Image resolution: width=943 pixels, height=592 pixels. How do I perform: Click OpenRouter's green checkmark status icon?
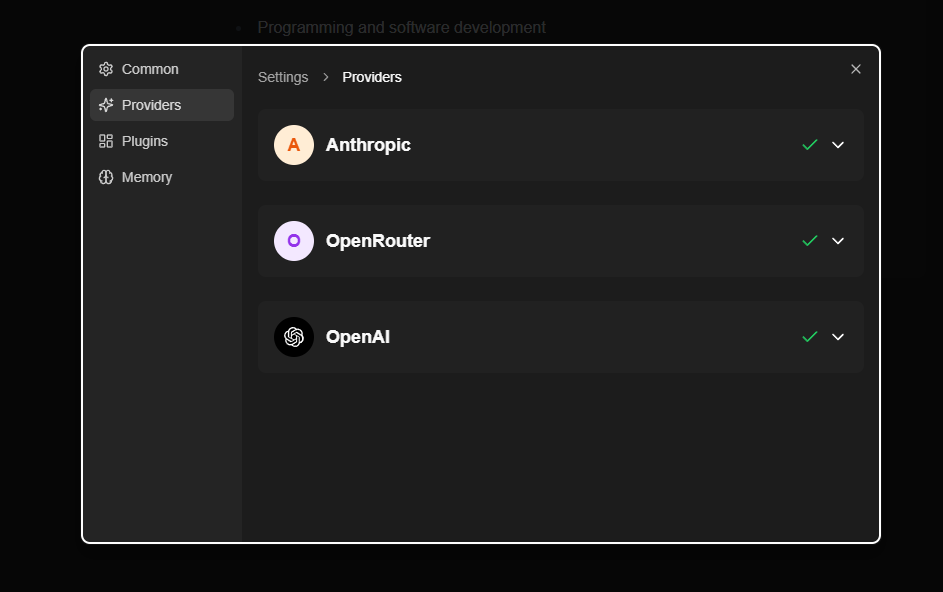(810, 241)
